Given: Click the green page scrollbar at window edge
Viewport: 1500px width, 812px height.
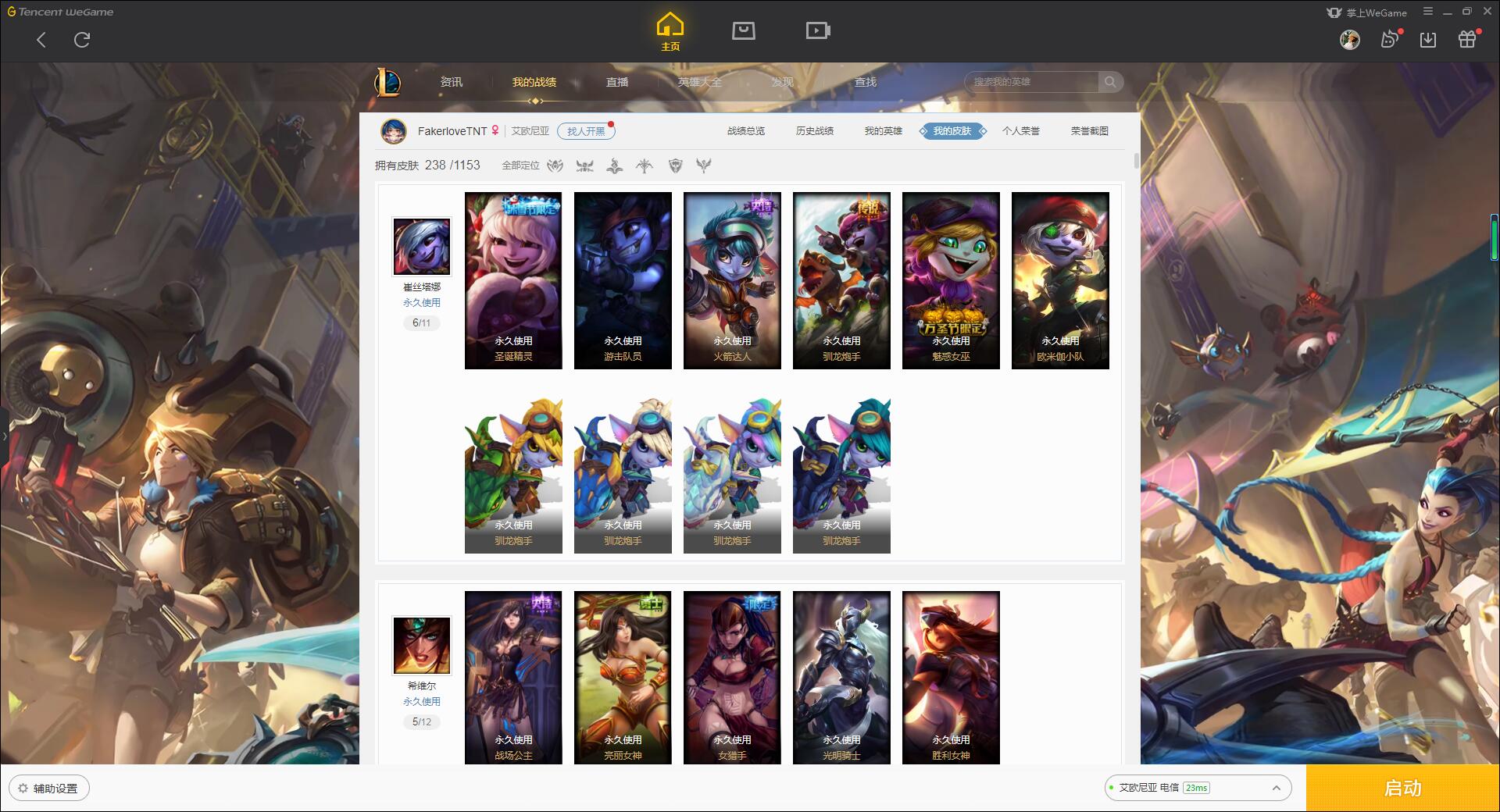Looking at the screenshot, I should pos(1495,237).
